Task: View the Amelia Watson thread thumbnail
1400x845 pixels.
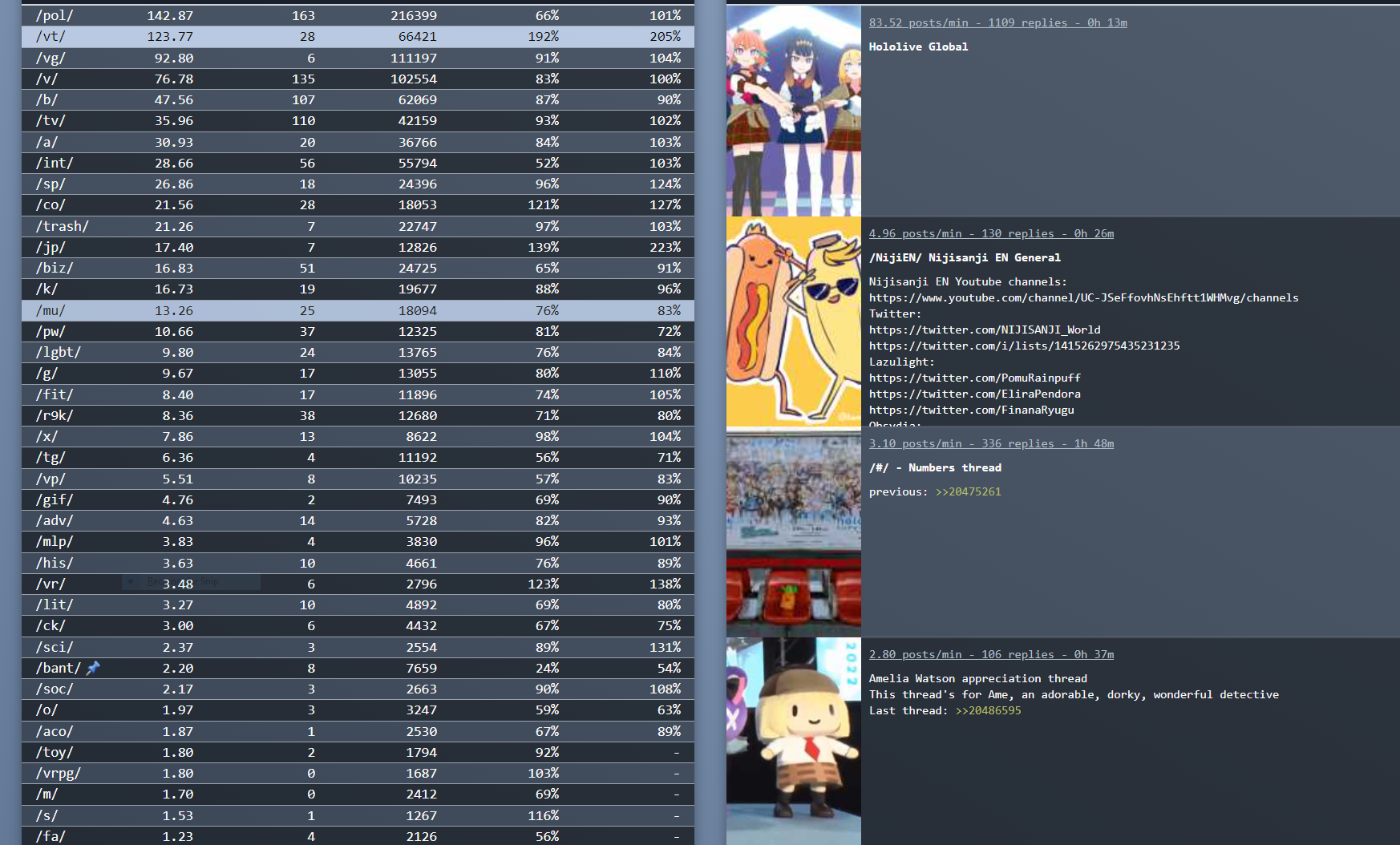Action: point(794,742)
